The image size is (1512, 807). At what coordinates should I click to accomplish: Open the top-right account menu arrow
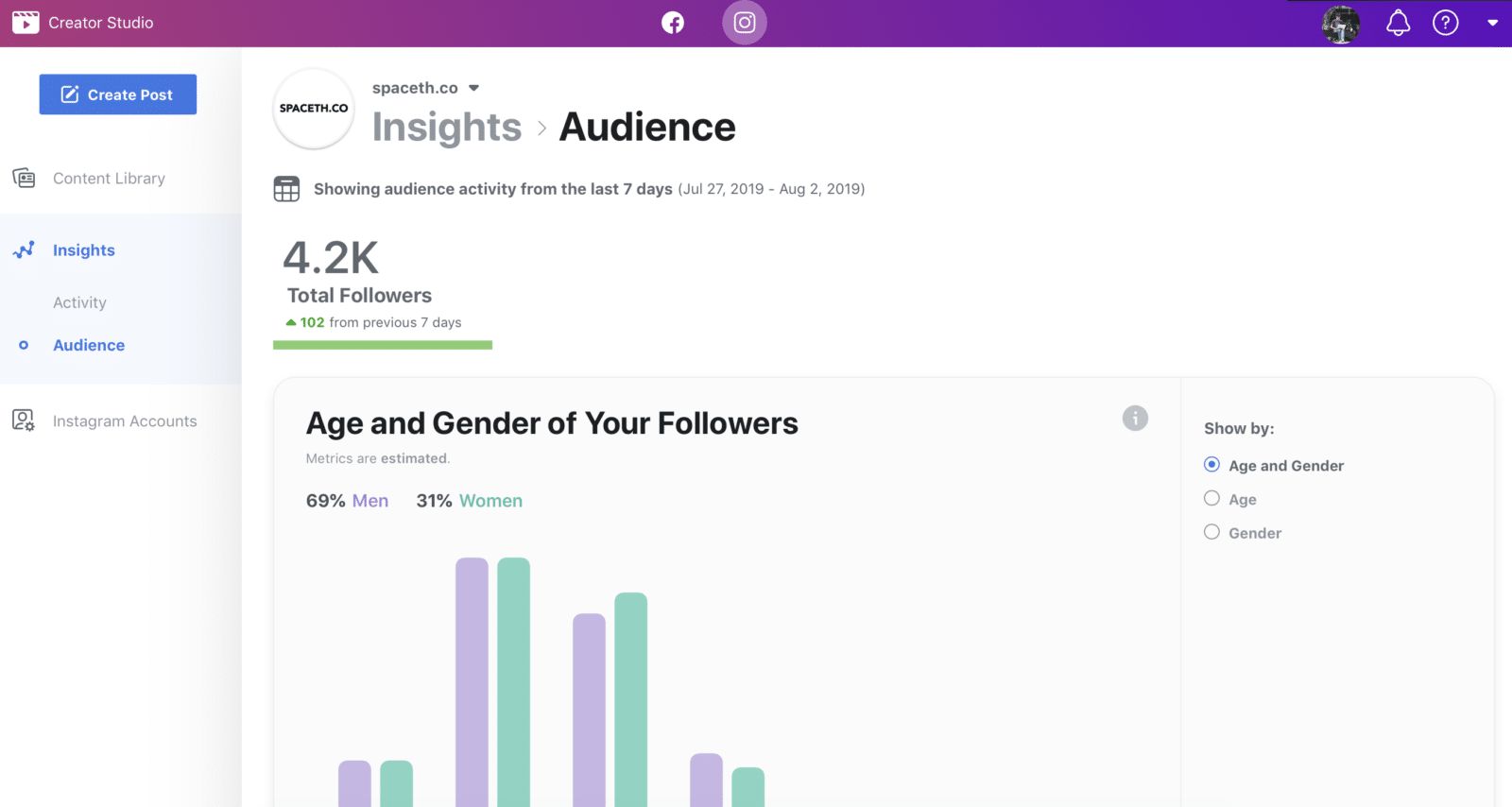1492,23
